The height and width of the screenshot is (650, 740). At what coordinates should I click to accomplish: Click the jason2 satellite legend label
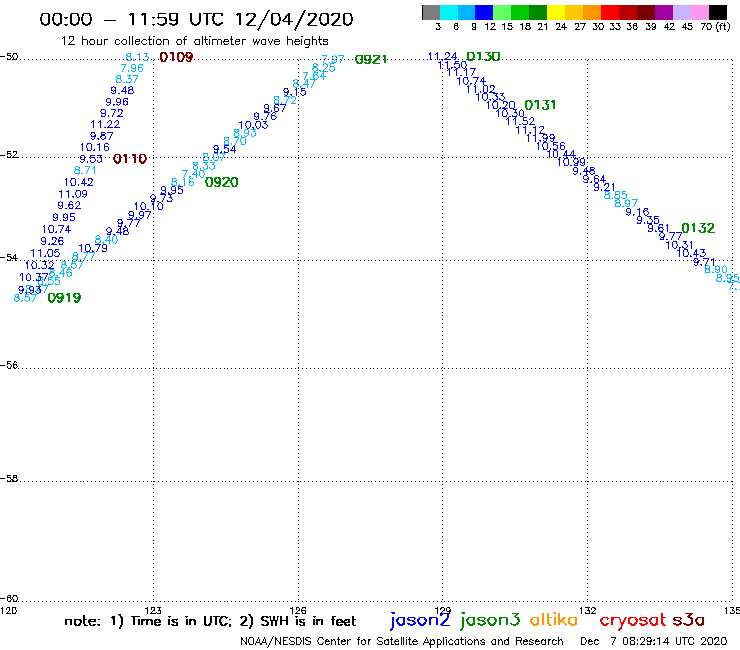click(420, 620)
